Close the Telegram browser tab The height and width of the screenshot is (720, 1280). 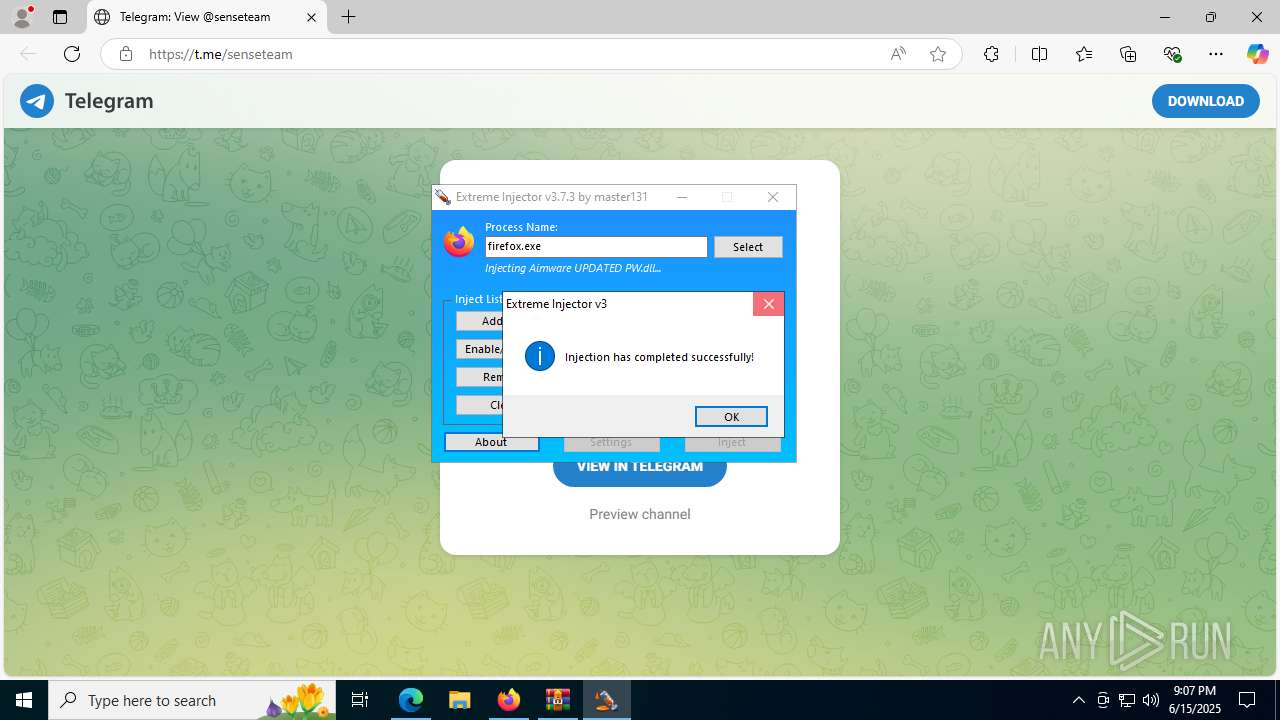[312, 17]
